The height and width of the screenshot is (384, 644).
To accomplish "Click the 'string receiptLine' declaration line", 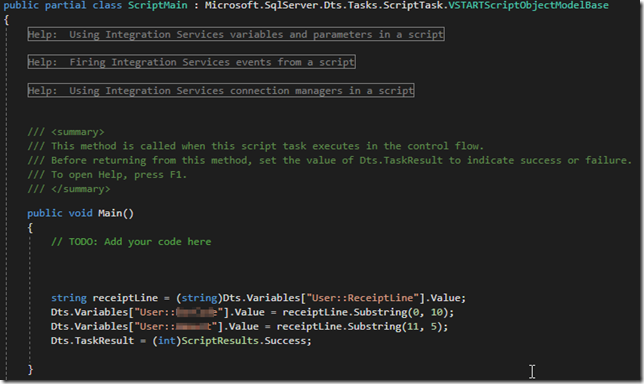I will (x=258, y=298).
